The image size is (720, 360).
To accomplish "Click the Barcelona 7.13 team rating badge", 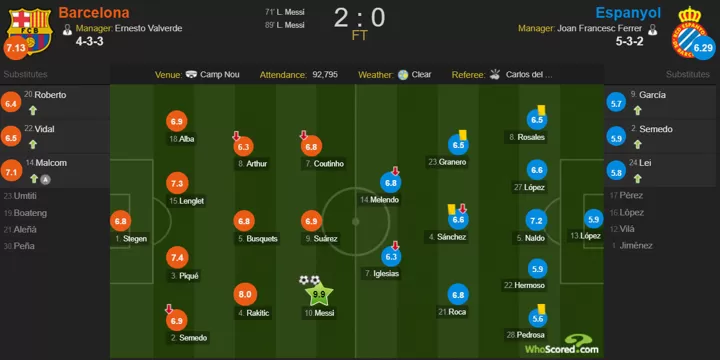I will click(15, 49).
